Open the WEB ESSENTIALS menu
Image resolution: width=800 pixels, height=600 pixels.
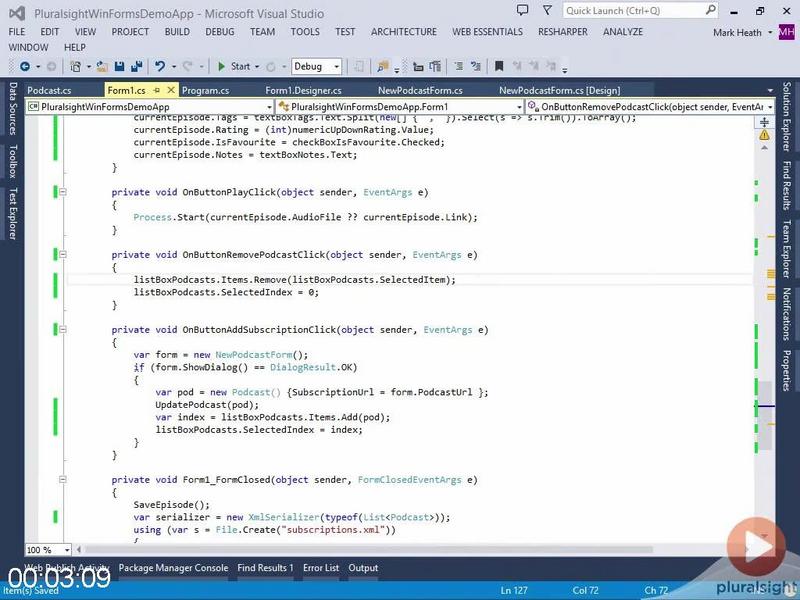coord(487,32)
